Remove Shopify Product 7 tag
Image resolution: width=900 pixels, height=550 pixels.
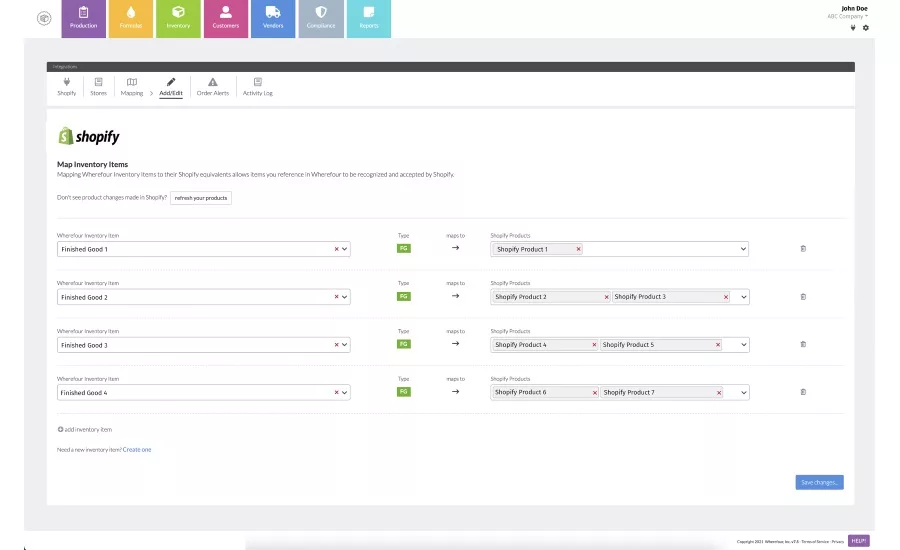(x=719, y=393)
